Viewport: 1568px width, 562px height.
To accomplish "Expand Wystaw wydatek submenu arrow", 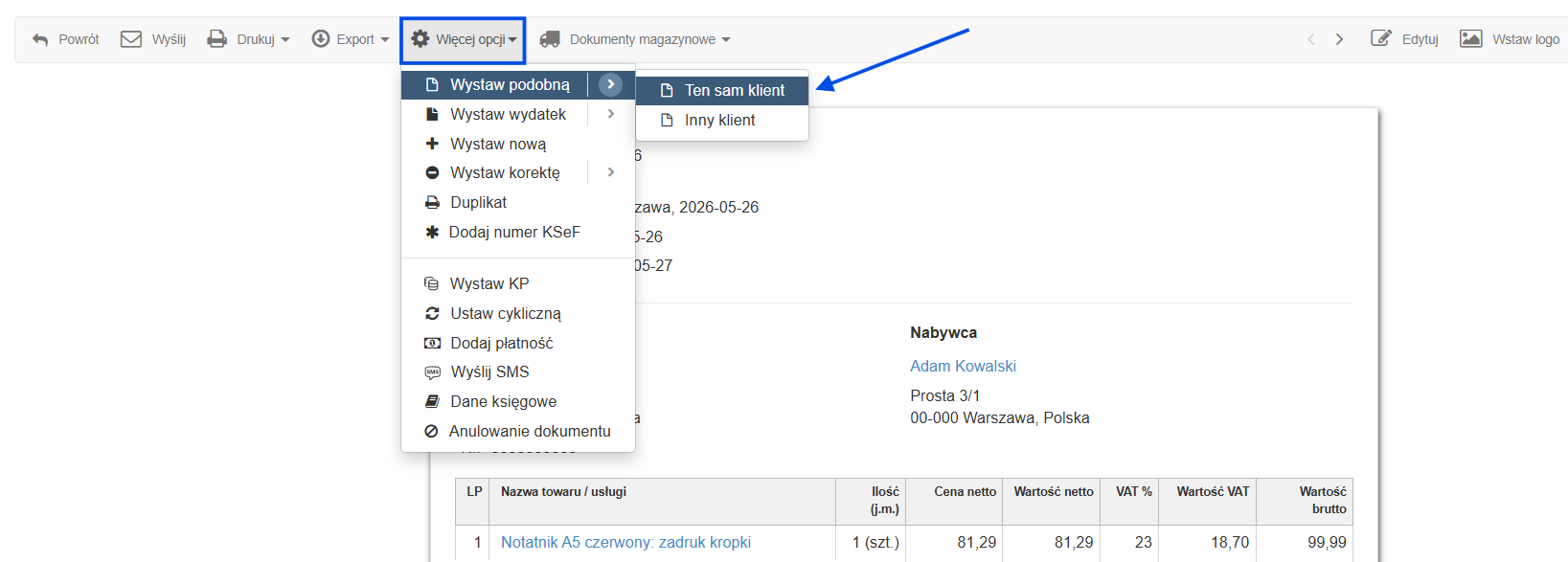I will point(610,114).
